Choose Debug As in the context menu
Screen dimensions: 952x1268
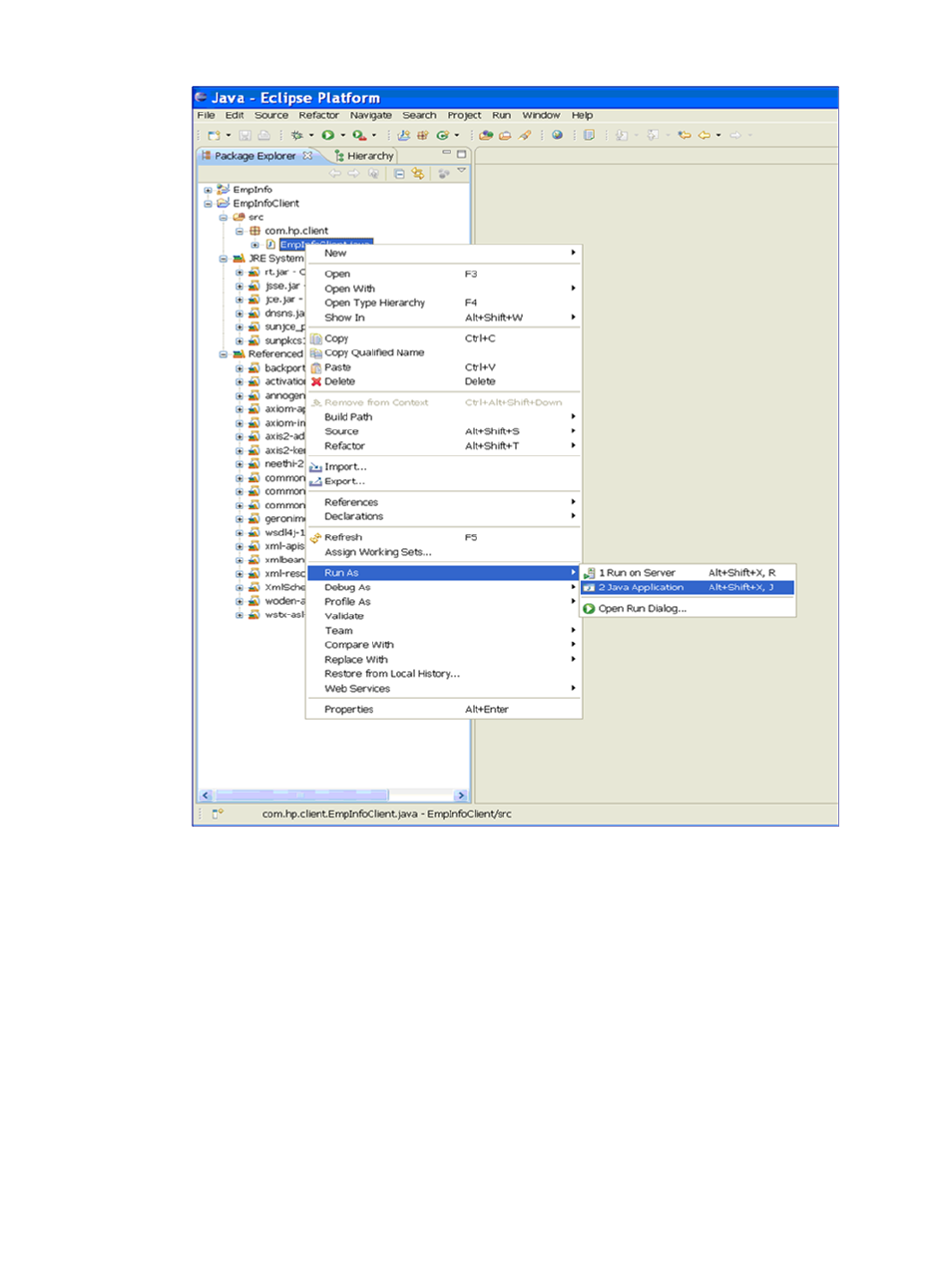tap(443, 588)
